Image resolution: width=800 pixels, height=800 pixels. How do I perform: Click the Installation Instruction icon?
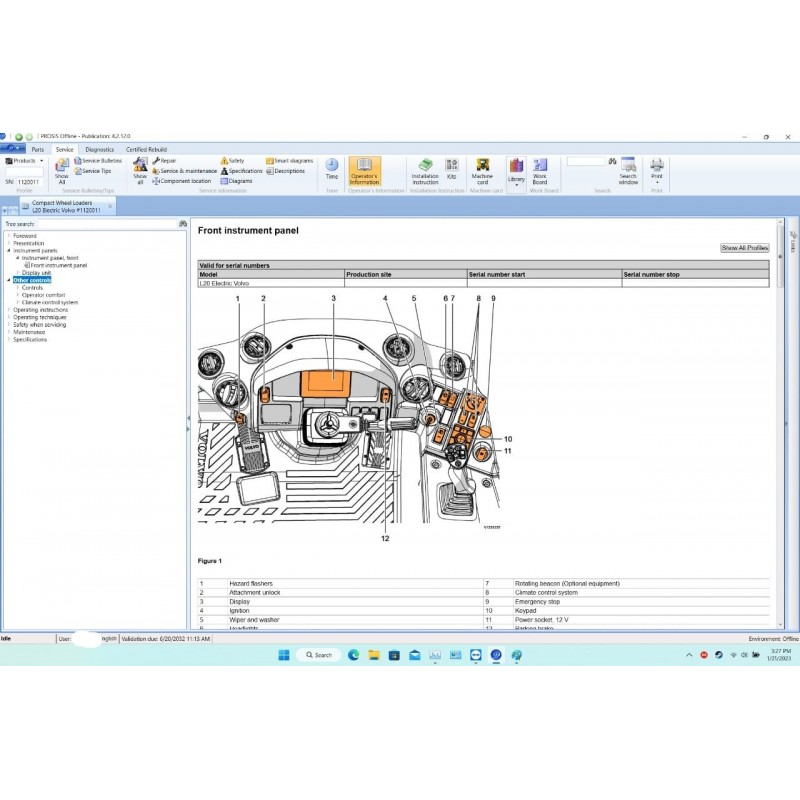tap(424, 172)
